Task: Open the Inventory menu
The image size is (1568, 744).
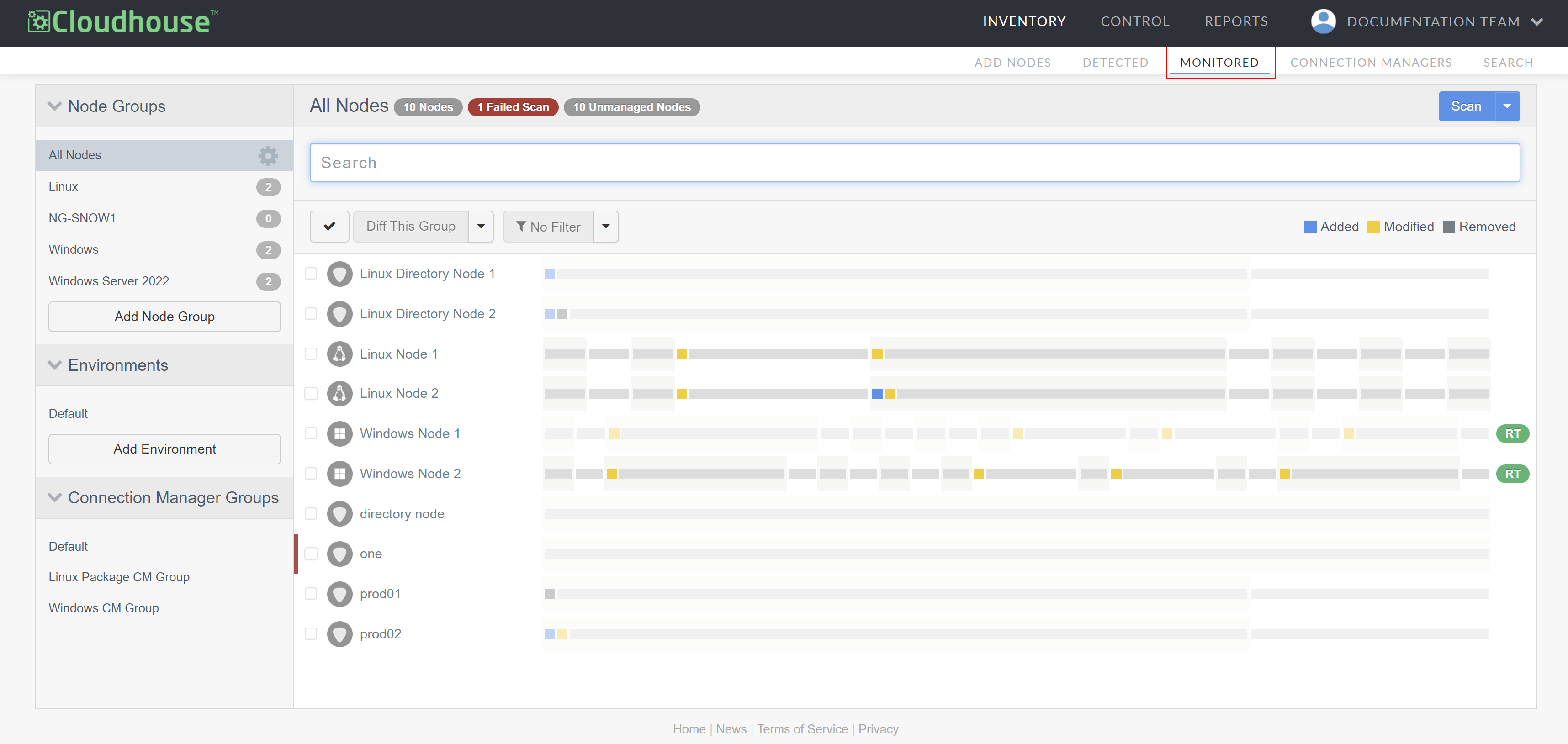Action: [1024, 21]
